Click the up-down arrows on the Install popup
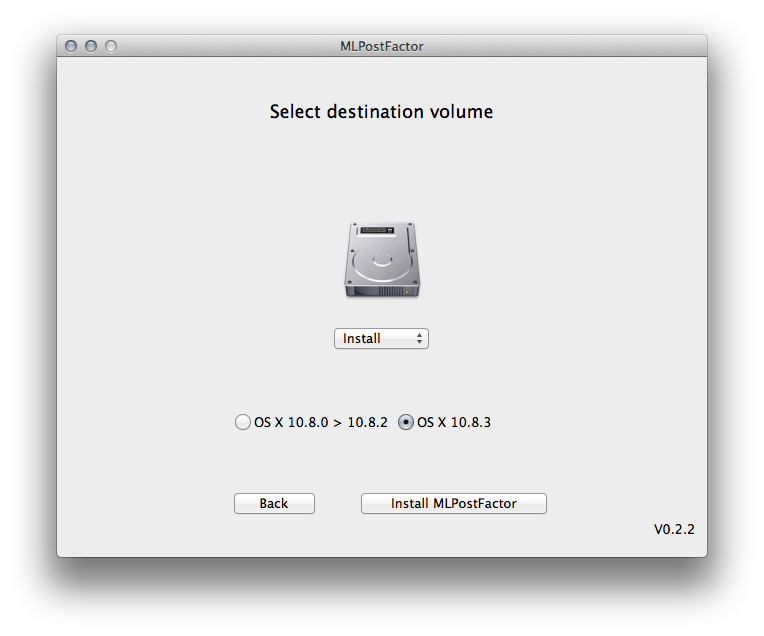 click(420, 339)
